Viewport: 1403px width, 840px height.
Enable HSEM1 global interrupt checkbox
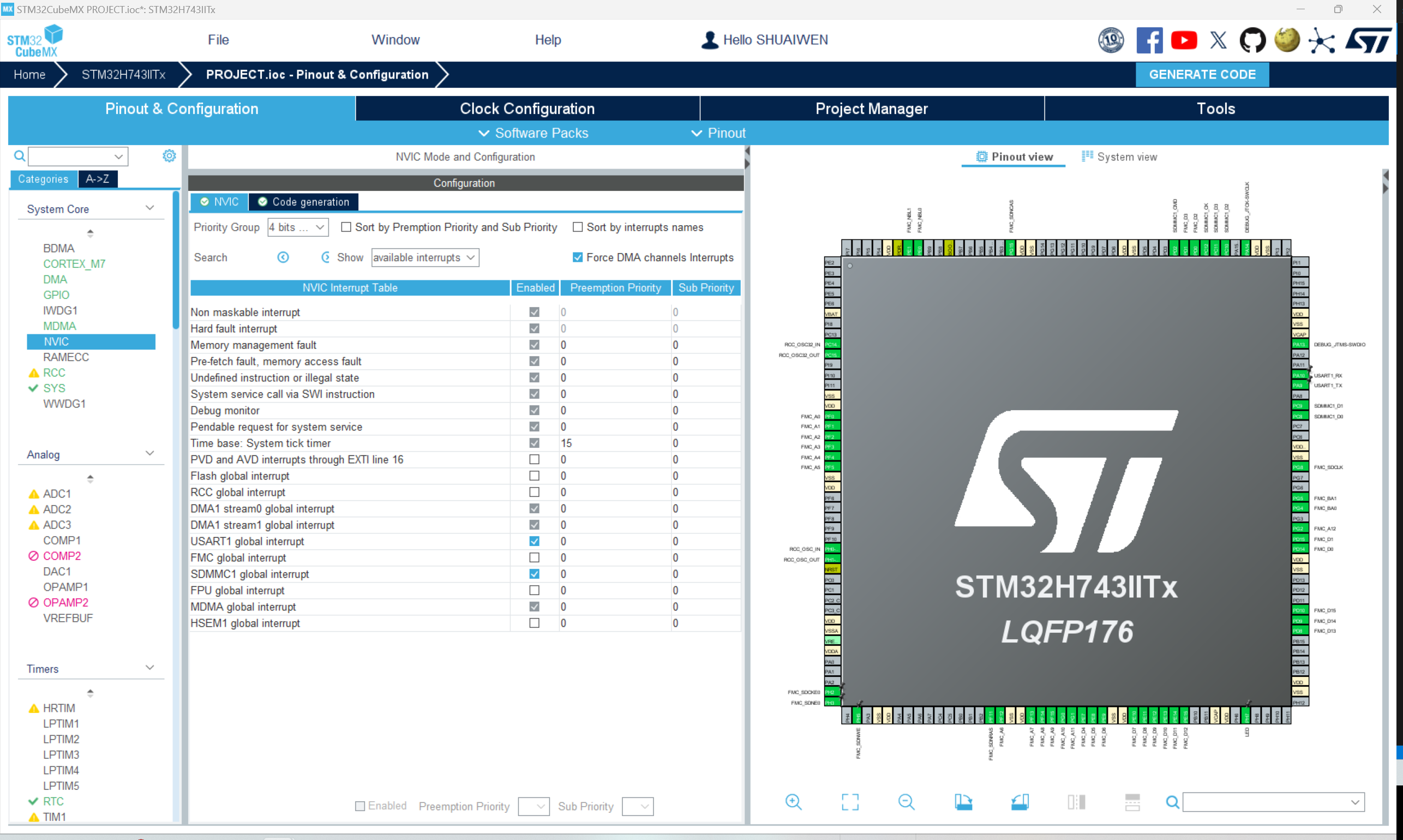(x=533, y=623)
